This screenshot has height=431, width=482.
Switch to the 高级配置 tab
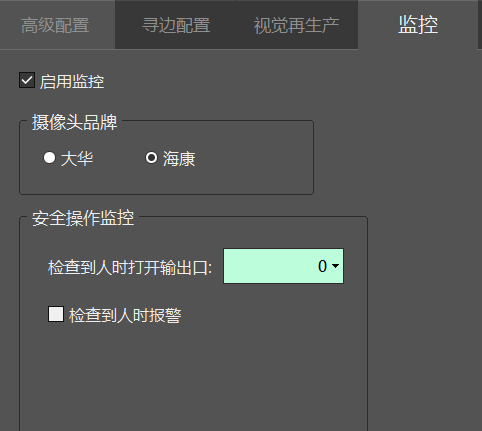point(57,25)
